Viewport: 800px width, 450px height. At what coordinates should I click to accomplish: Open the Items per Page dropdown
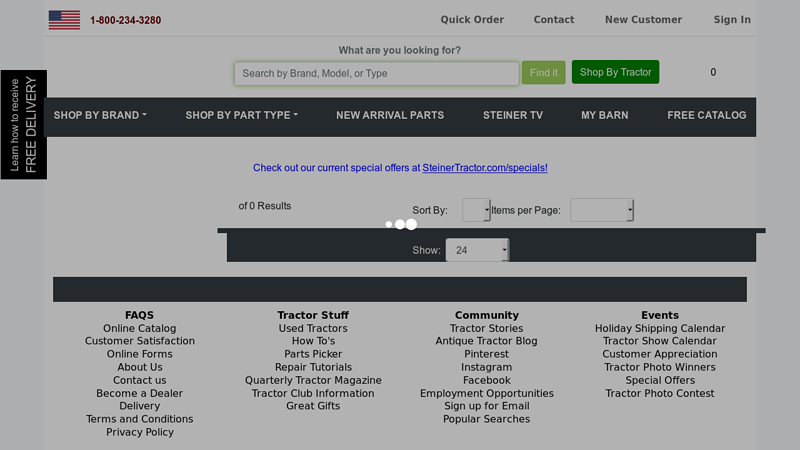point(601,210)
